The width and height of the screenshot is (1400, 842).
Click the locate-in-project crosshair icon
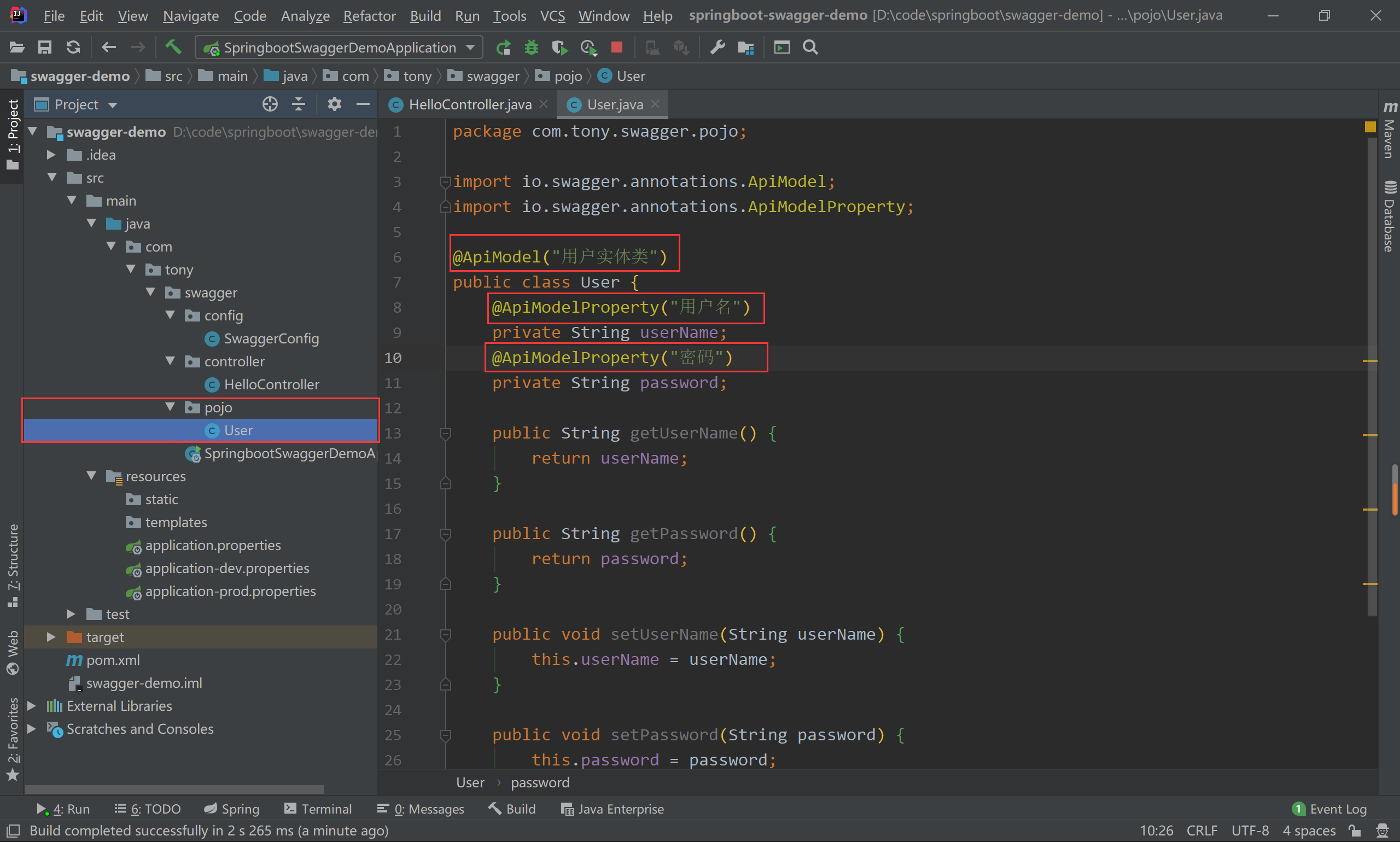click(x=270, y=104)
